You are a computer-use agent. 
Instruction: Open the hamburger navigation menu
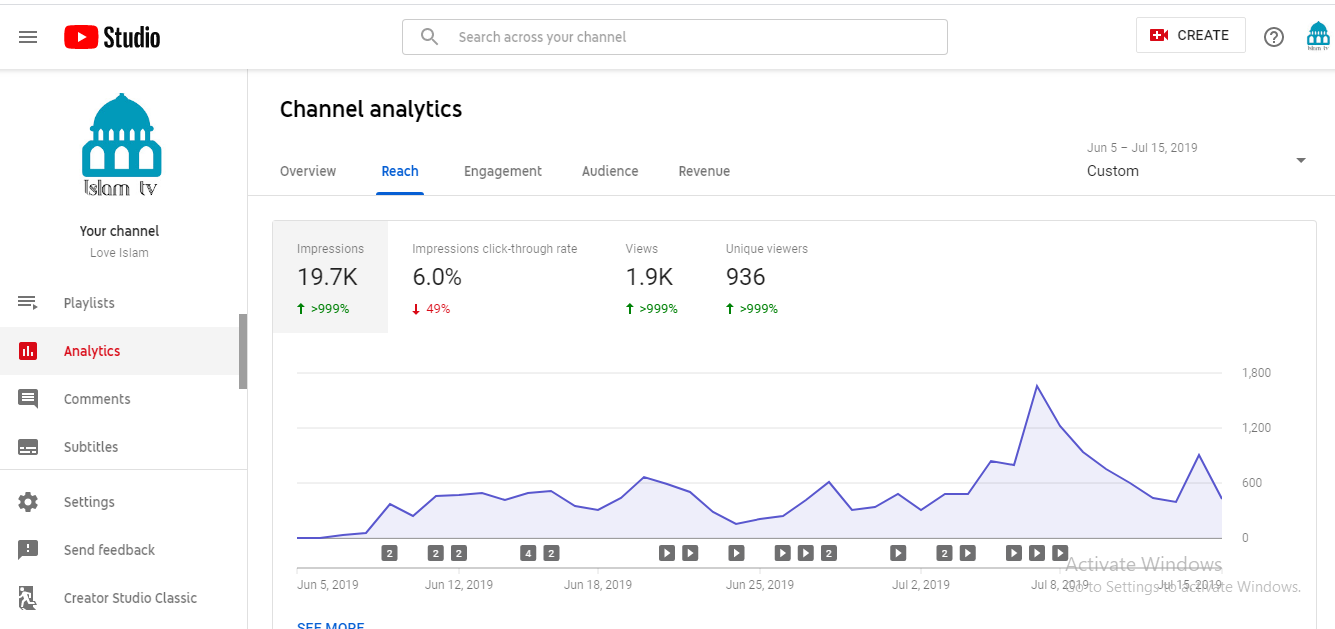[x=28, y=37]
